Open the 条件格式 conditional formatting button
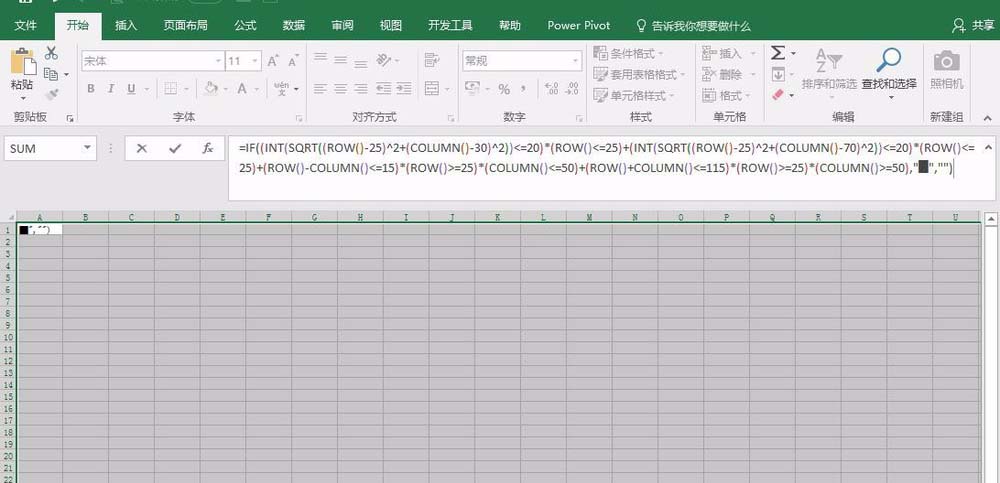The image size is (1000, 483). click(x=631, y=53)
